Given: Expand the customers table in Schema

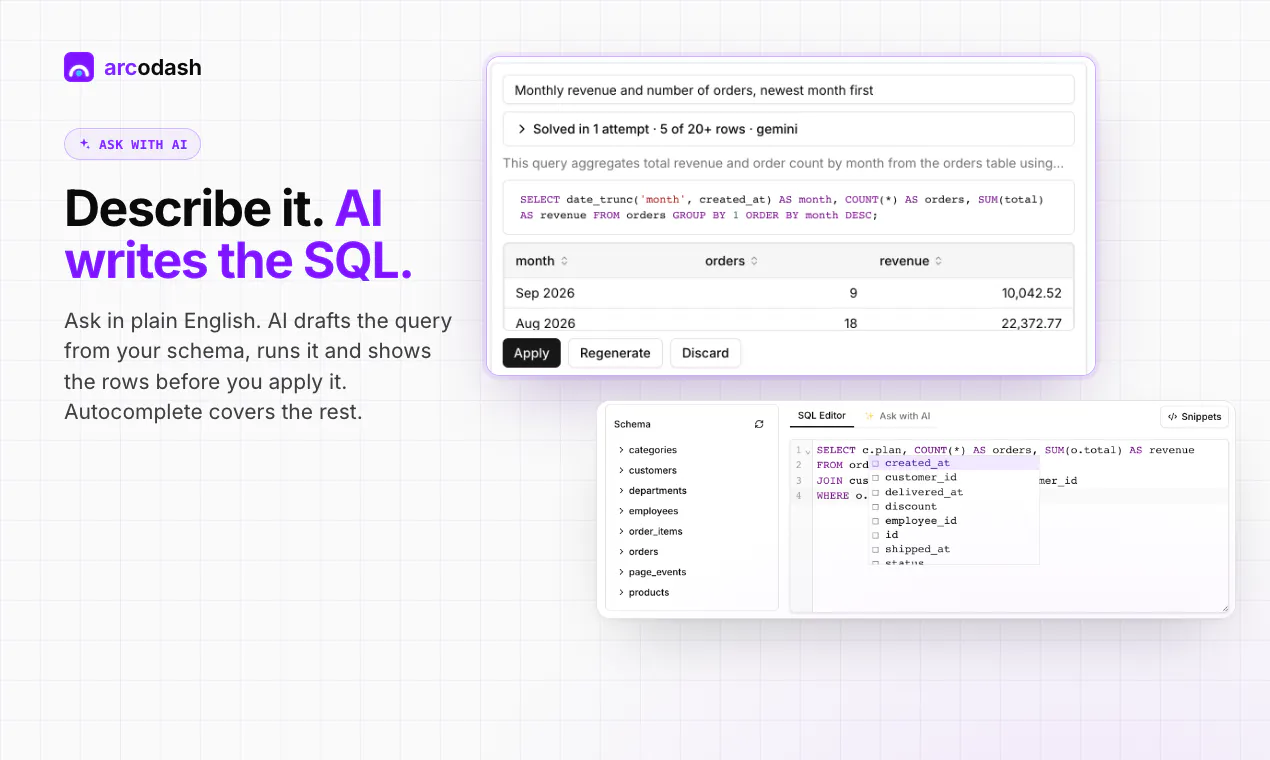Looking at the screenshot, I should coord(621,470).
